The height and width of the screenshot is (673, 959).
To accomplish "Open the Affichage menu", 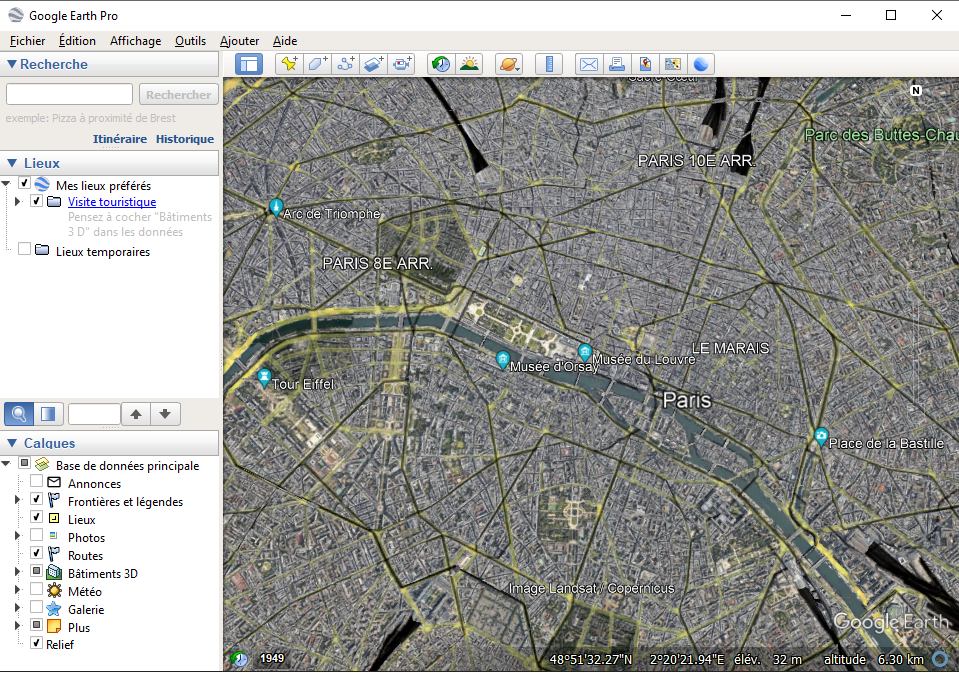I will tap(136, 41).
